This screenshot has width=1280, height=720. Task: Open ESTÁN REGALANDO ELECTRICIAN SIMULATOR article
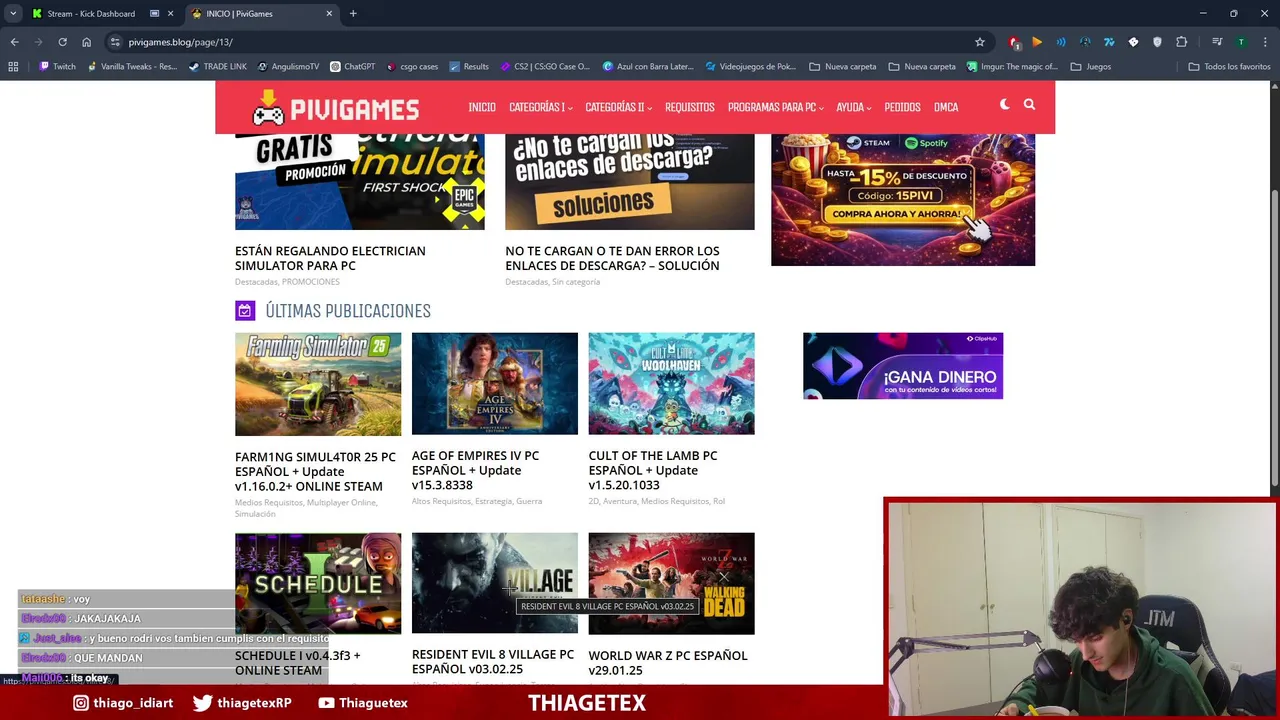(330, 258)
